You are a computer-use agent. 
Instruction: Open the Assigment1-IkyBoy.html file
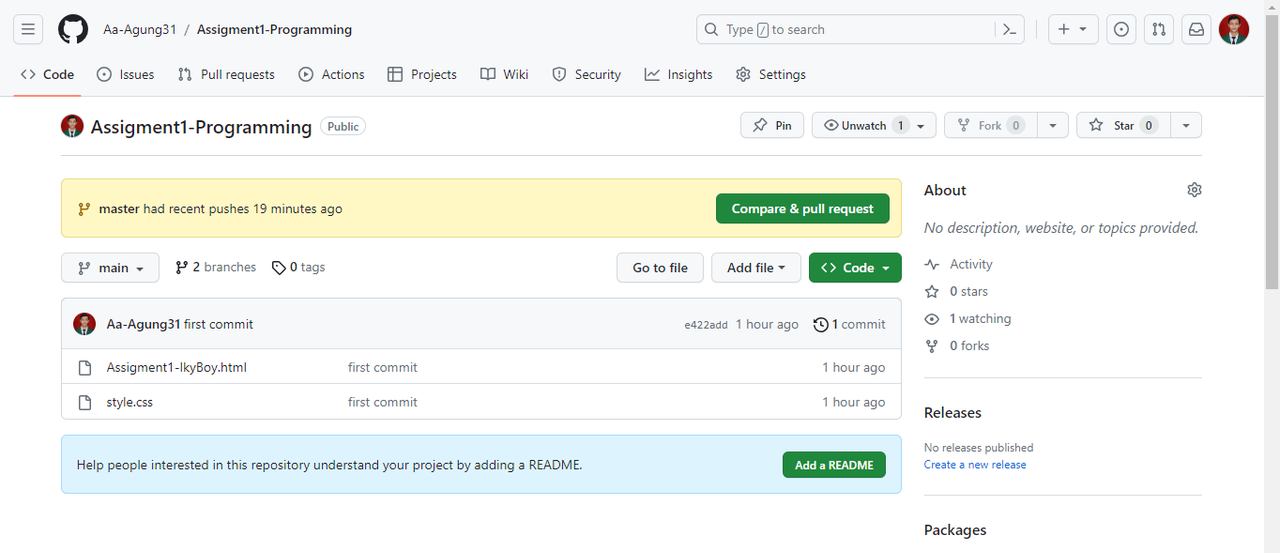pos(176,367)
